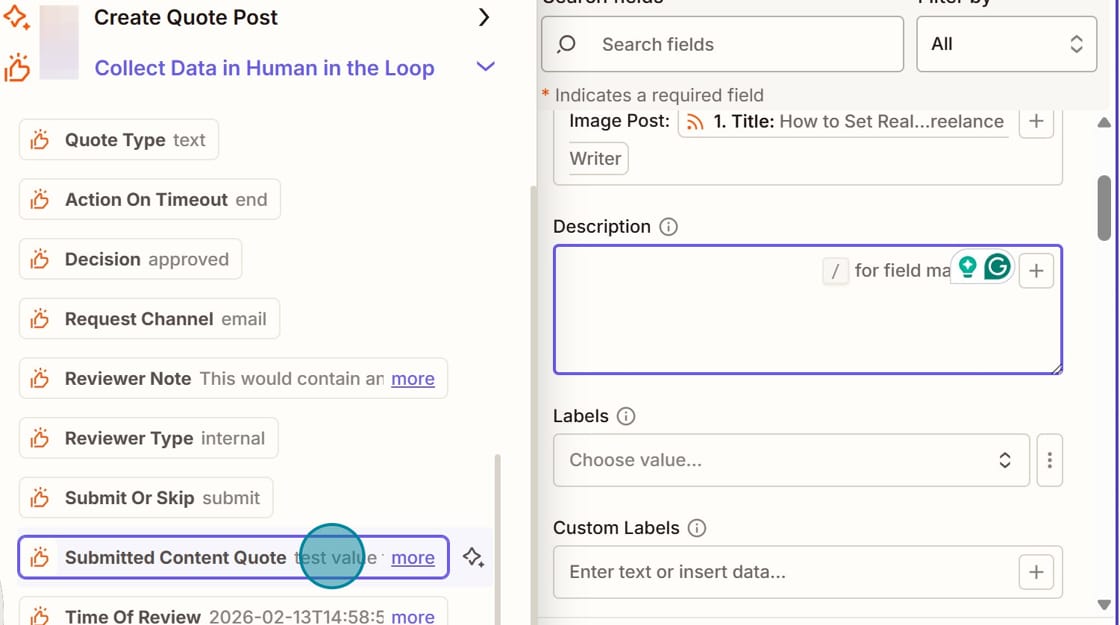Click the AI sparkle icon beside Submitted Content Quote
This screenshot has height=625, width=1120.
click(474, 557)
